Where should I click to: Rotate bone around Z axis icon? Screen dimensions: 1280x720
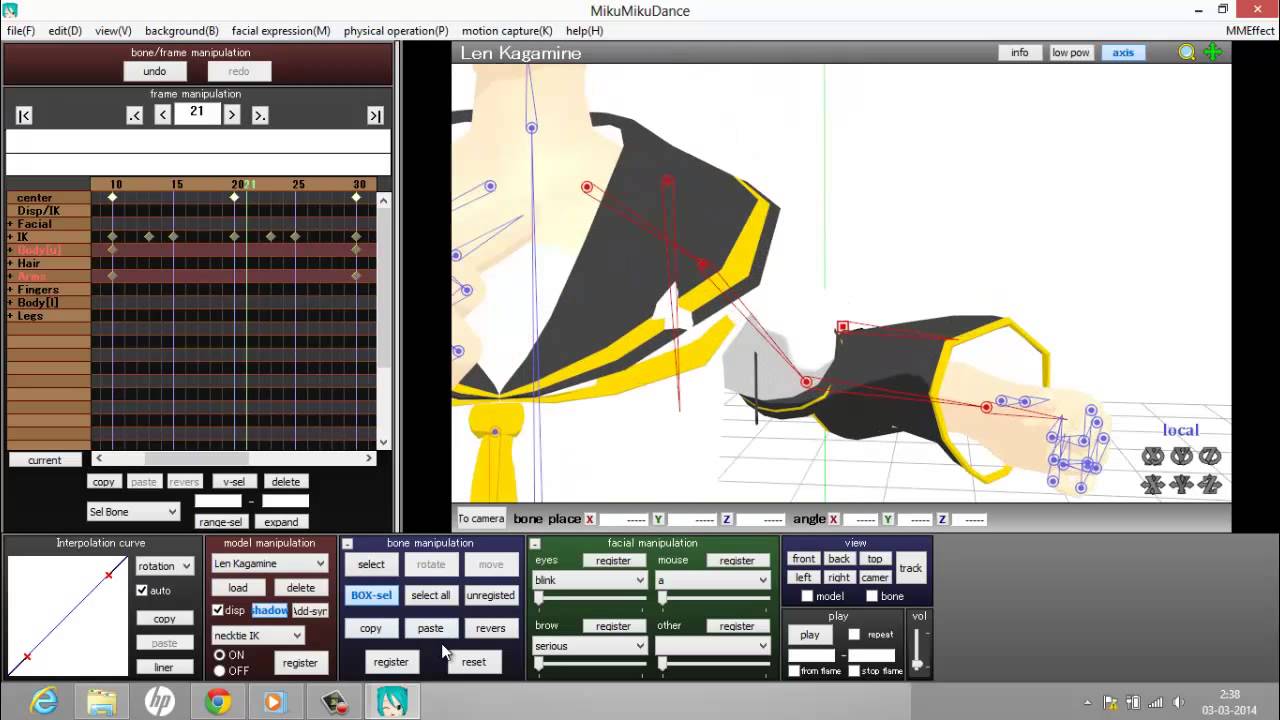pos(1210,456)
